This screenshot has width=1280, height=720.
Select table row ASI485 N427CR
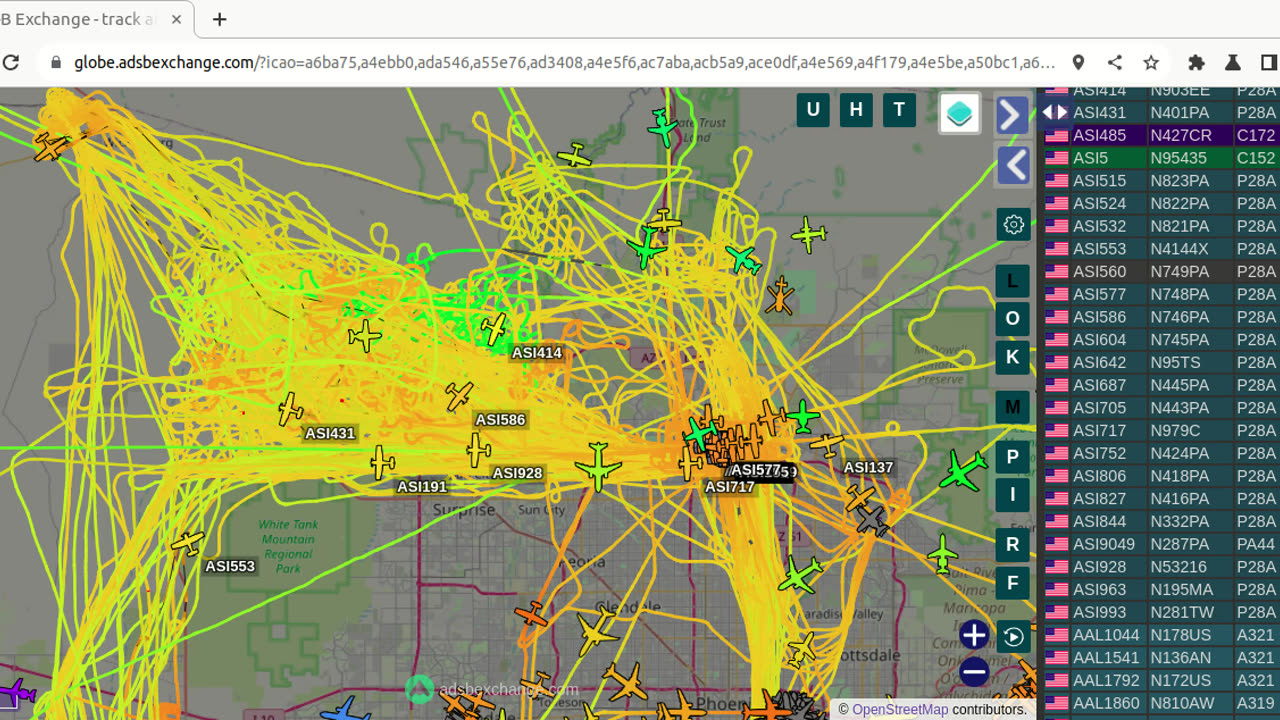click(1161, 135)
